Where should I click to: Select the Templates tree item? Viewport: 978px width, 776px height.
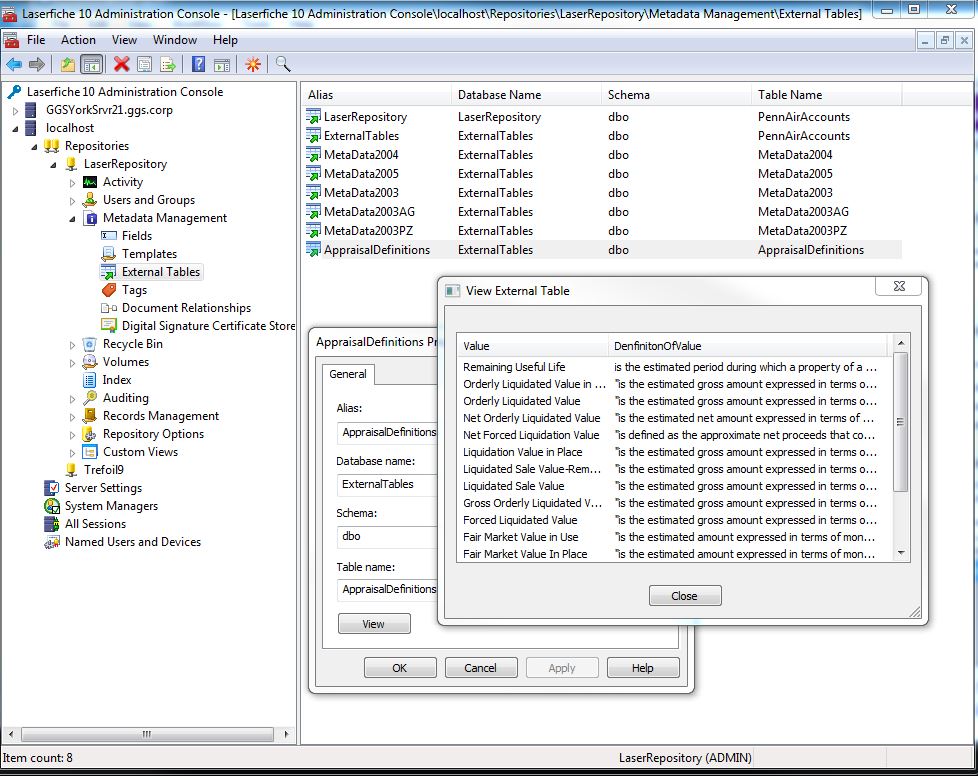point(149,254)
